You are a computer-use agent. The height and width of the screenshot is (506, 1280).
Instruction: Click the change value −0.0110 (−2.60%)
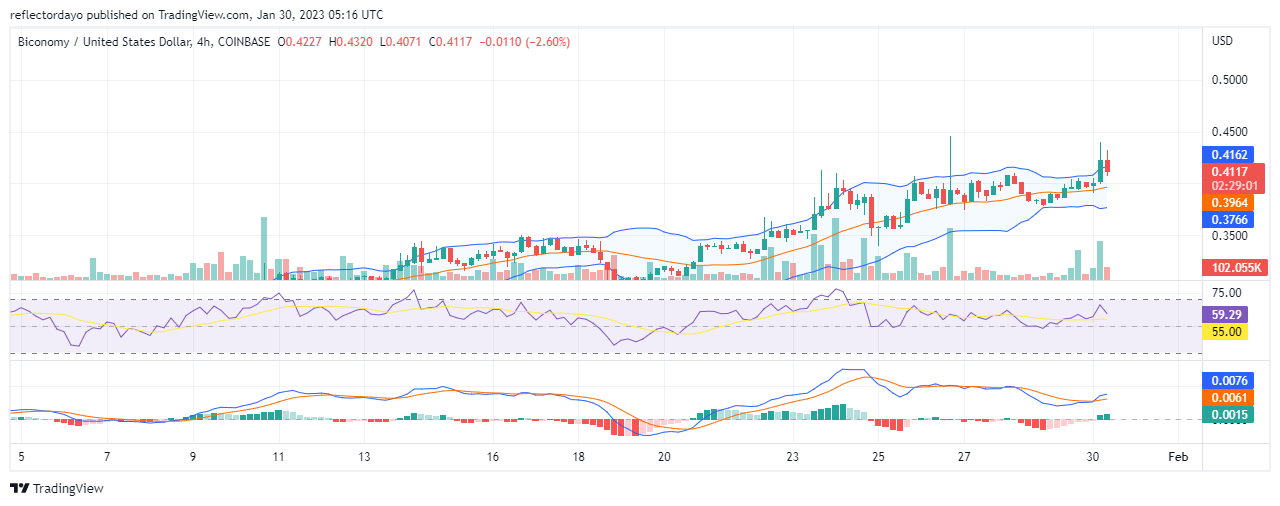point(525,41)
